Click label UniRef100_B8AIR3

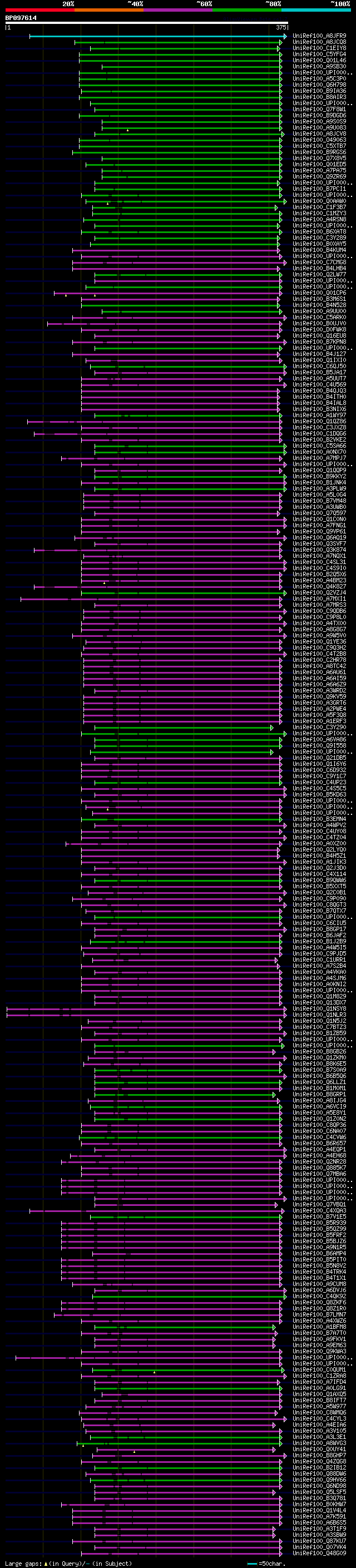319,97
